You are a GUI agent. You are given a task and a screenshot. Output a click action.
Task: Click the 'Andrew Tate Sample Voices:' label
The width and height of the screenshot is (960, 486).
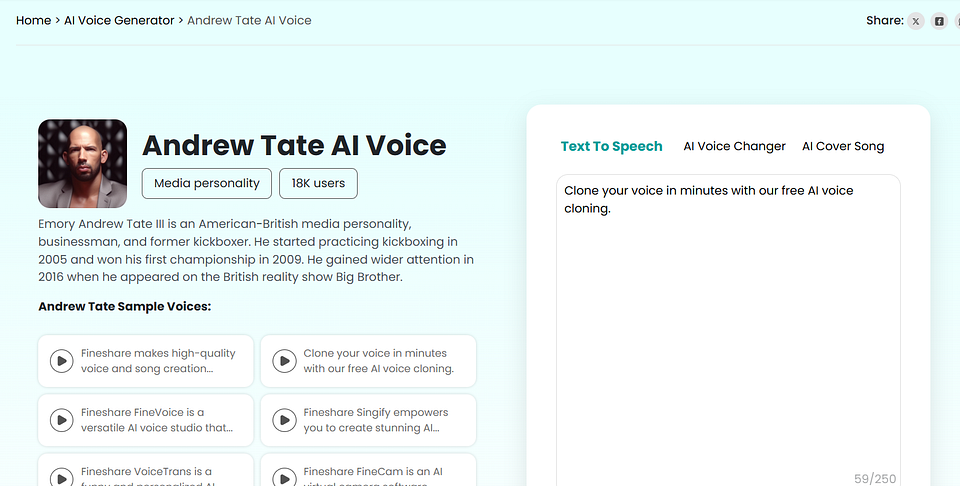[x=125, y=306]
